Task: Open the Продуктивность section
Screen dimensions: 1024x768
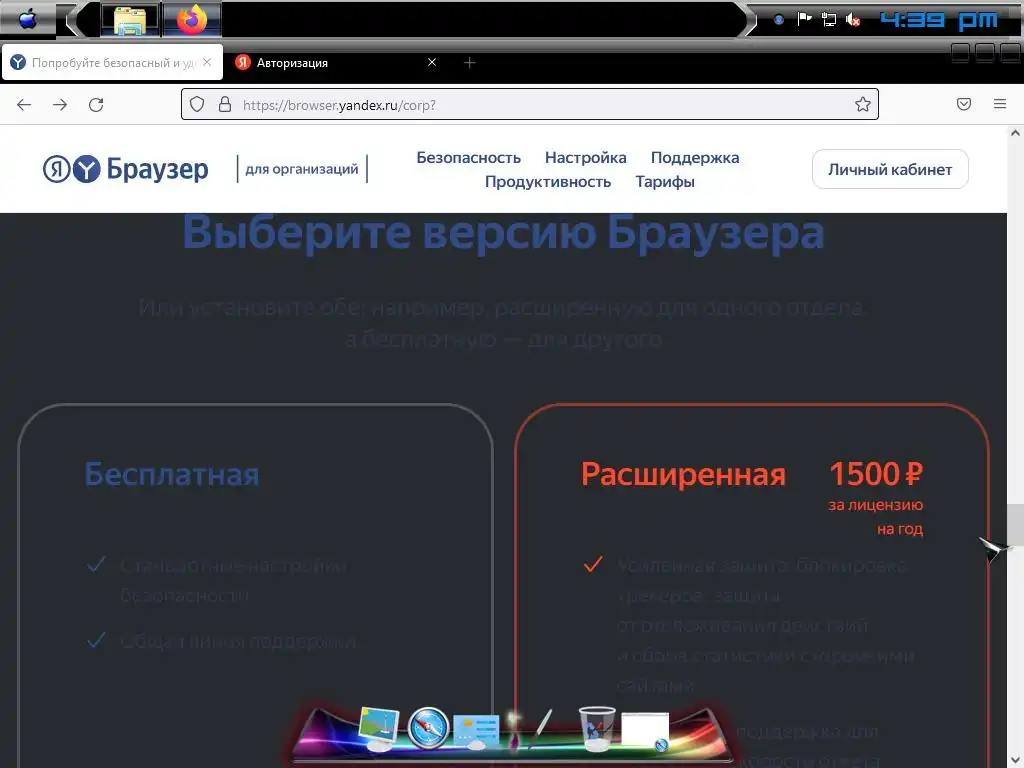Action: coord(547,182)
